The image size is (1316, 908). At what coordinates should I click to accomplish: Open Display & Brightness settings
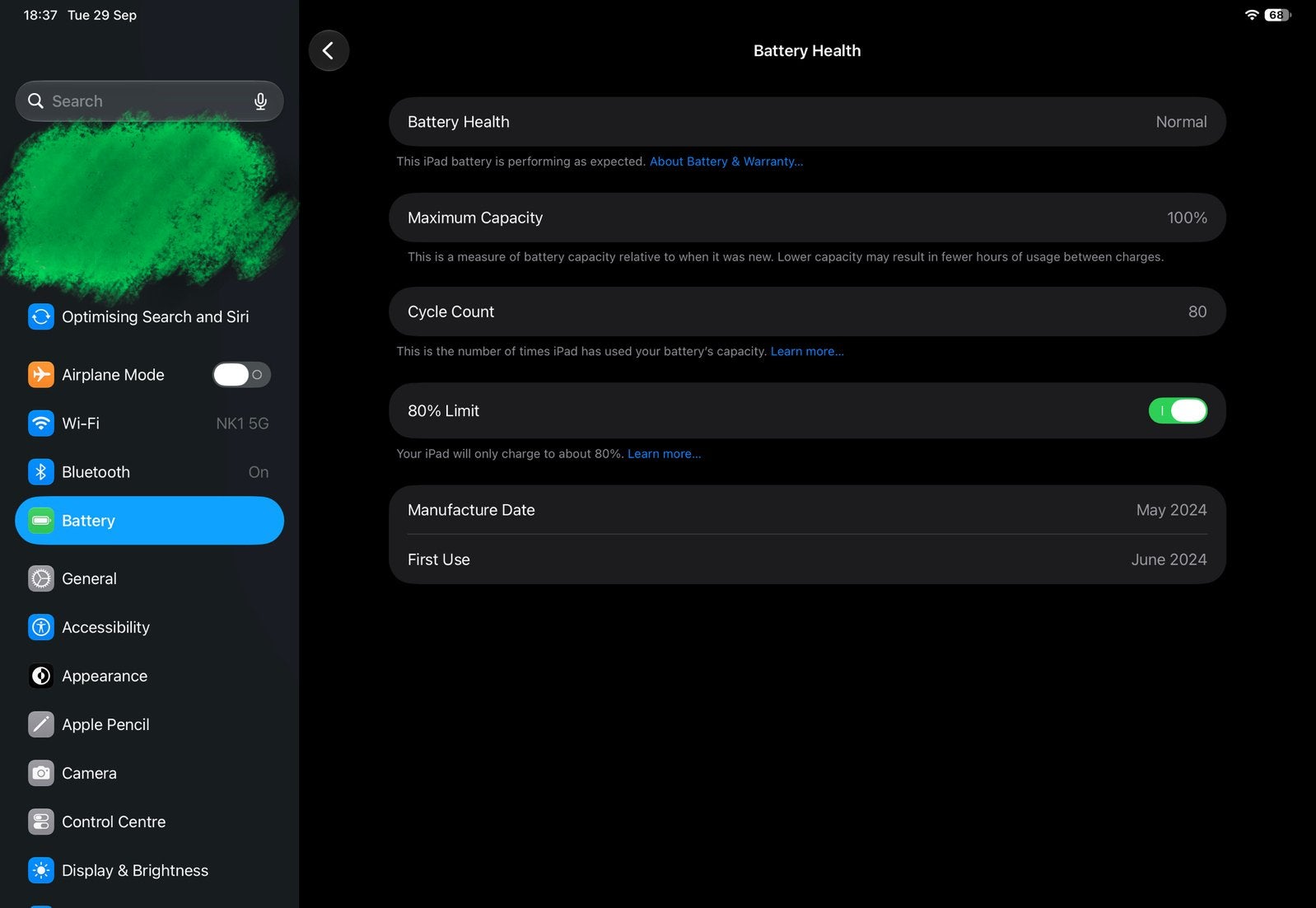point(149,870)
